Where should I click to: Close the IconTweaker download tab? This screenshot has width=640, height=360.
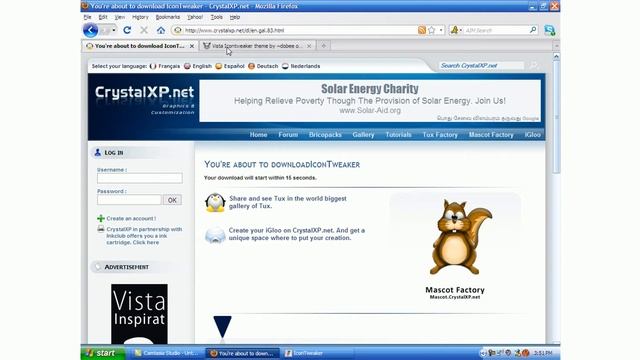192,46
